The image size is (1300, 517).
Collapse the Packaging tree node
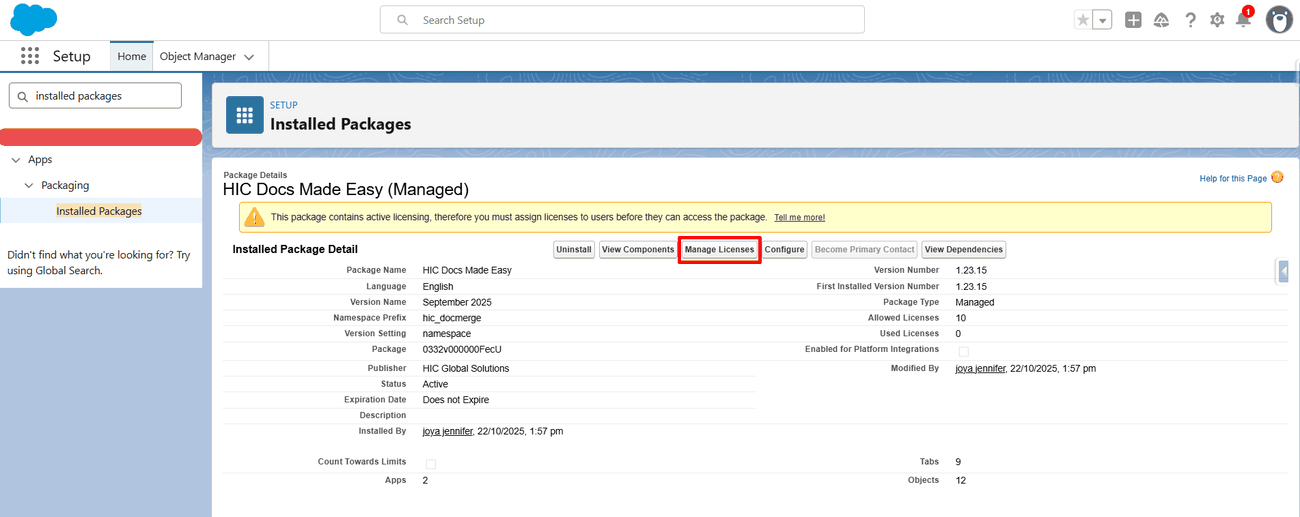29,186
